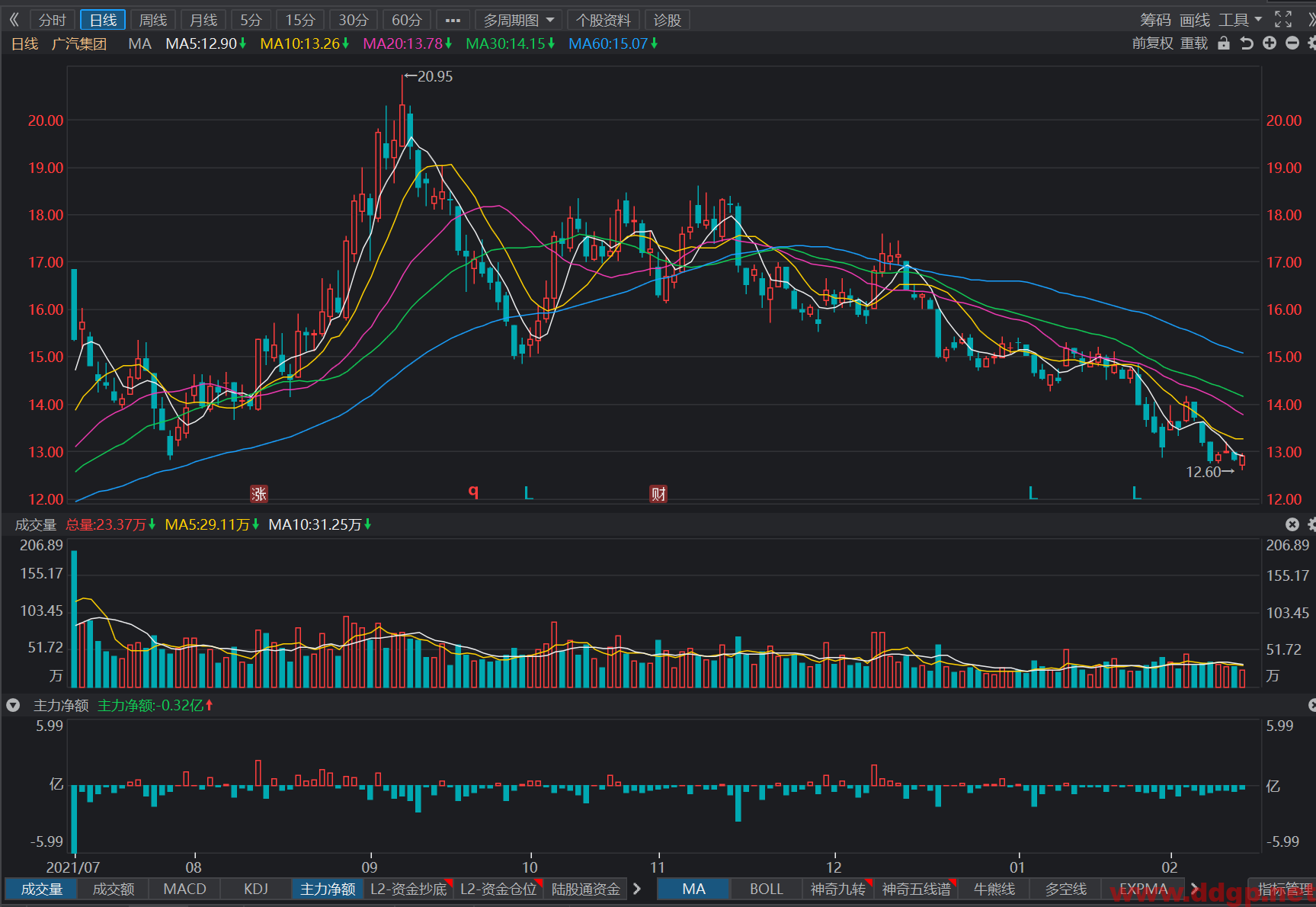Zoom in chart with plus icon
The height and width of the screenshot is (907, 1316).
(1270, 43)
